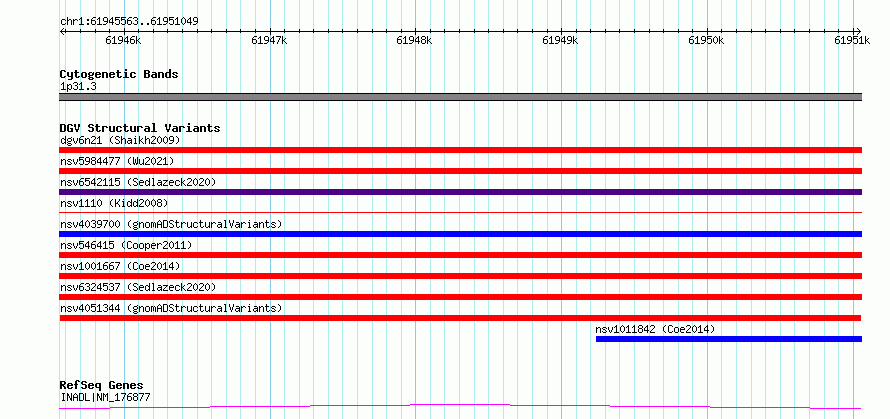890x419 pixels.
Task: Click the red bar for nsv1001667
Action: pyautogui.click(x=461, y=276)
